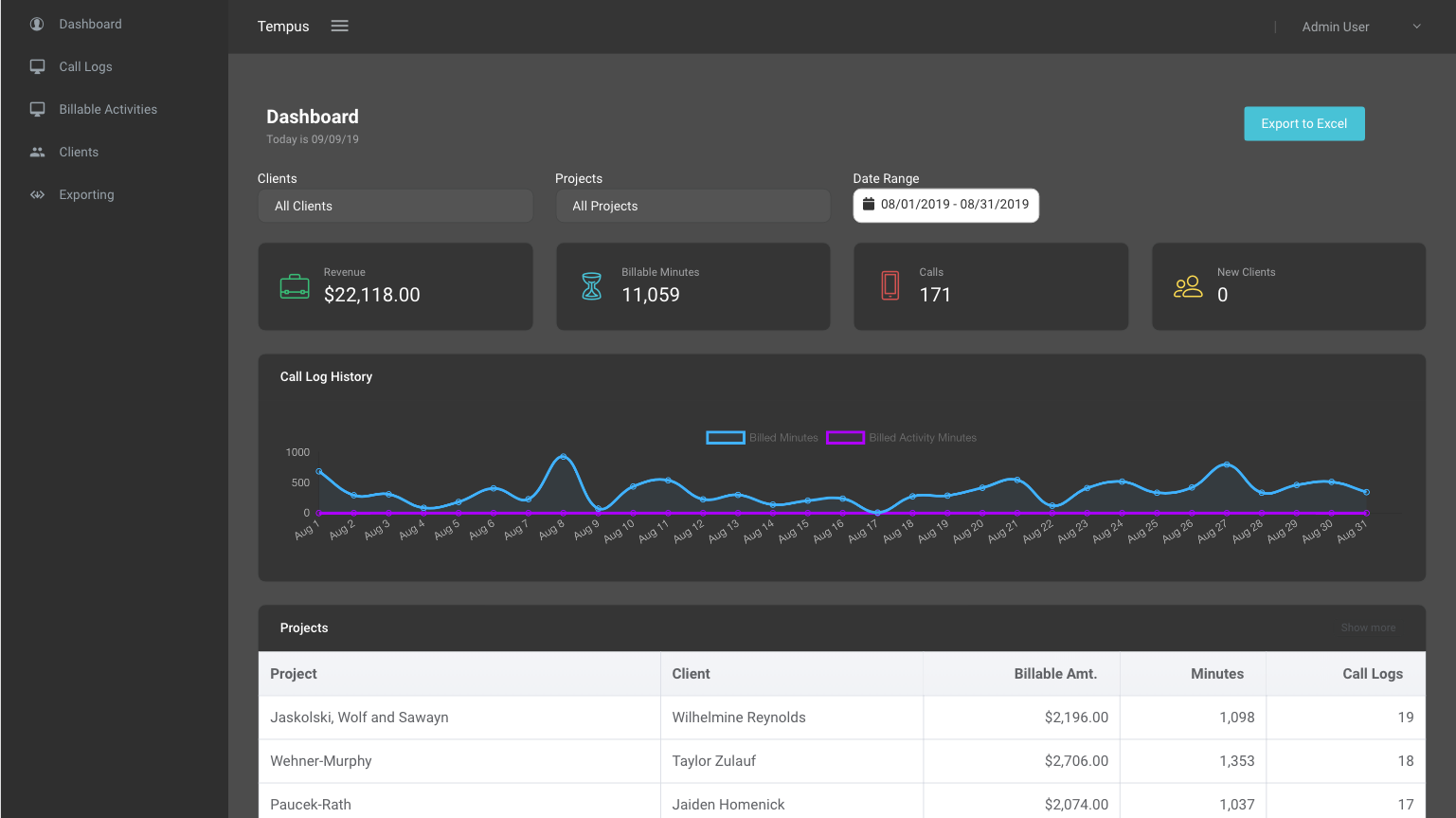This screenshot has width=1456, height=818.
Task: Click the Calls phone icon
Action: (x=890, y=285)
